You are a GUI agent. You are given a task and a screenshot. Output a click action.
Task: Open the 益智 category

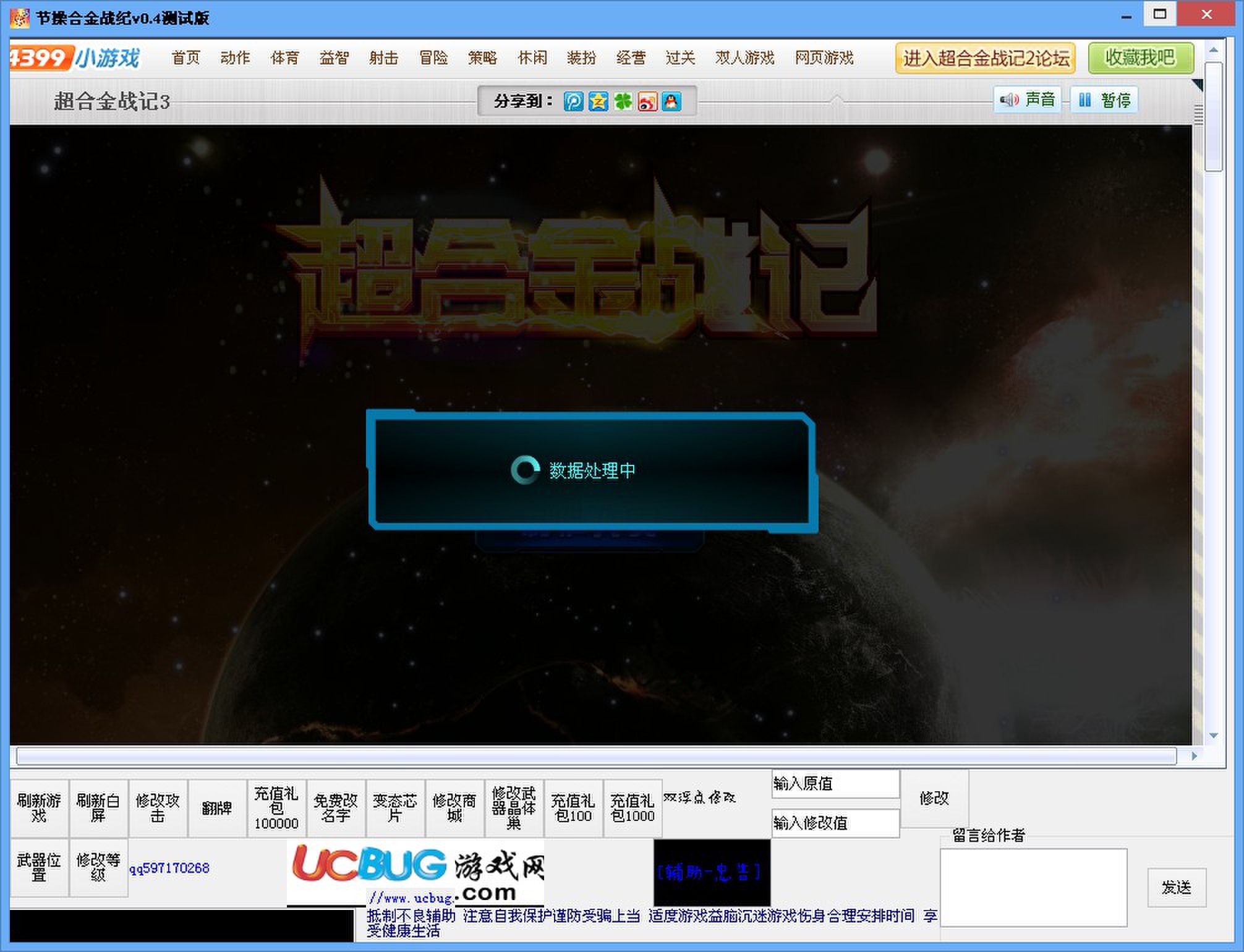click(334, 57)
